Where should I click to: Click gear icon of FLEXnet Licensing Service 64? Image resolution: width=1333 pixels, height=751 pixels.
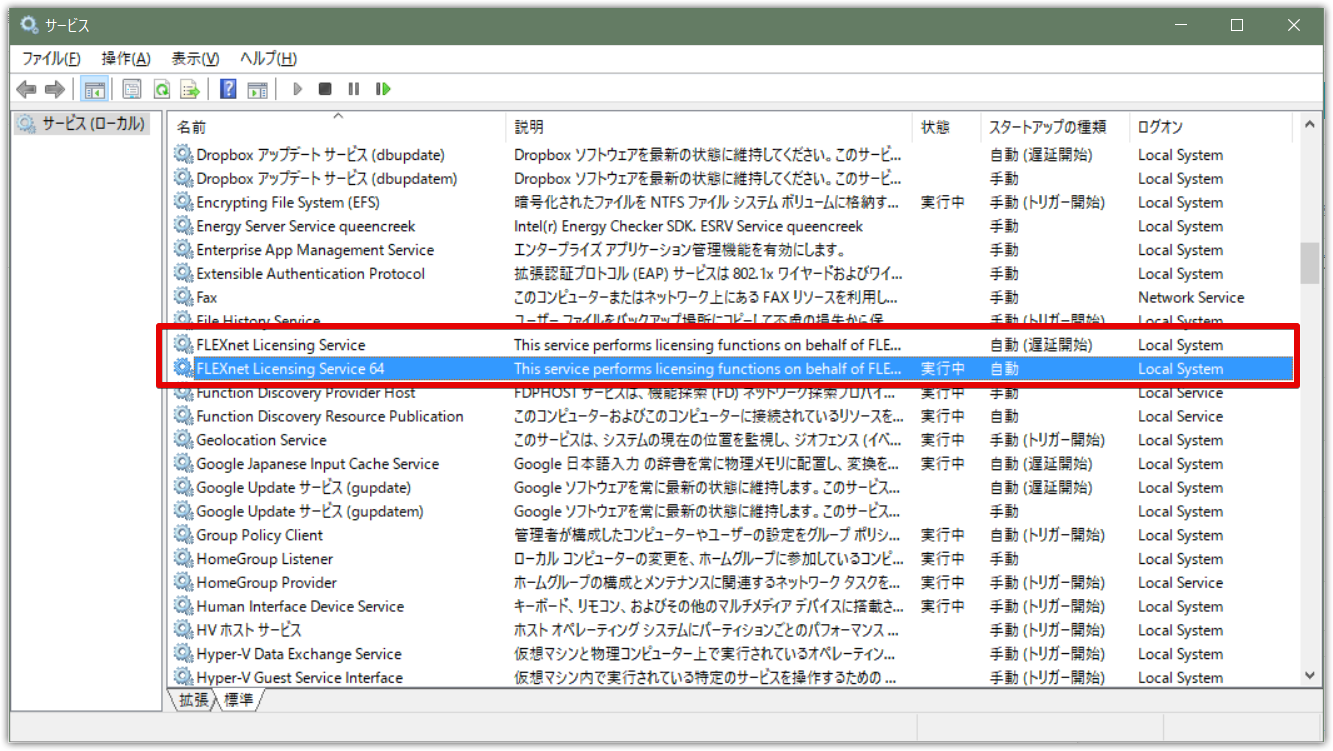tap(183, 368)
